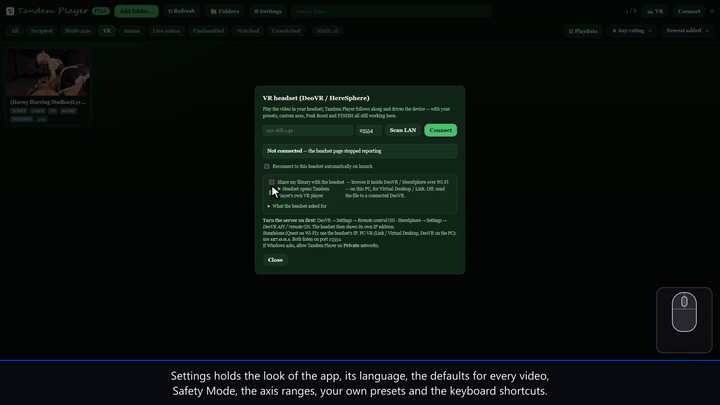Select the Anime filter tab
This screenshot has height=405, width=720.
(x=131, y=31)
